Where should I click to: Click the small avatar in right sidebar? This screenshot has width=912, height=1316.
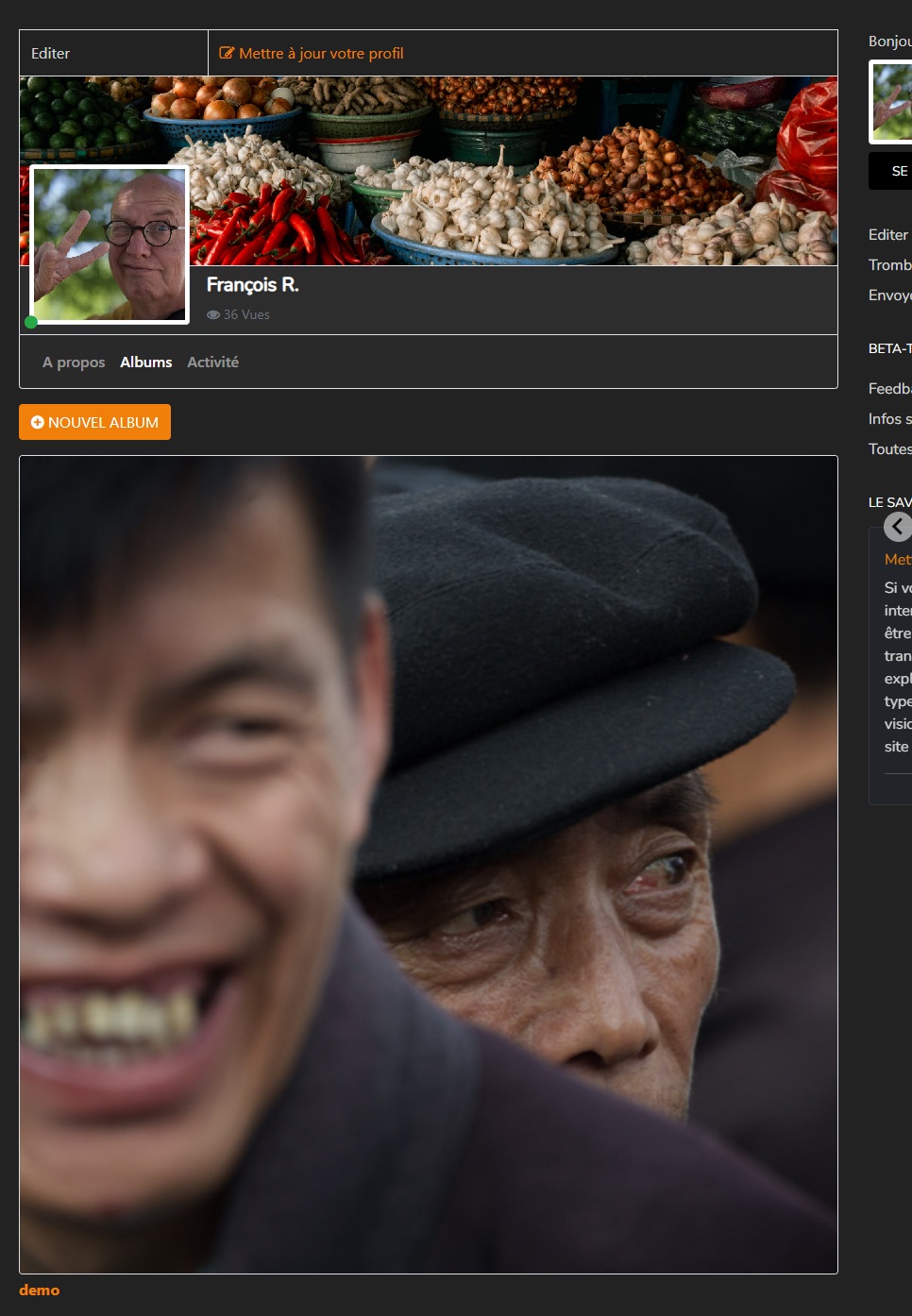[x=892, y=102]
